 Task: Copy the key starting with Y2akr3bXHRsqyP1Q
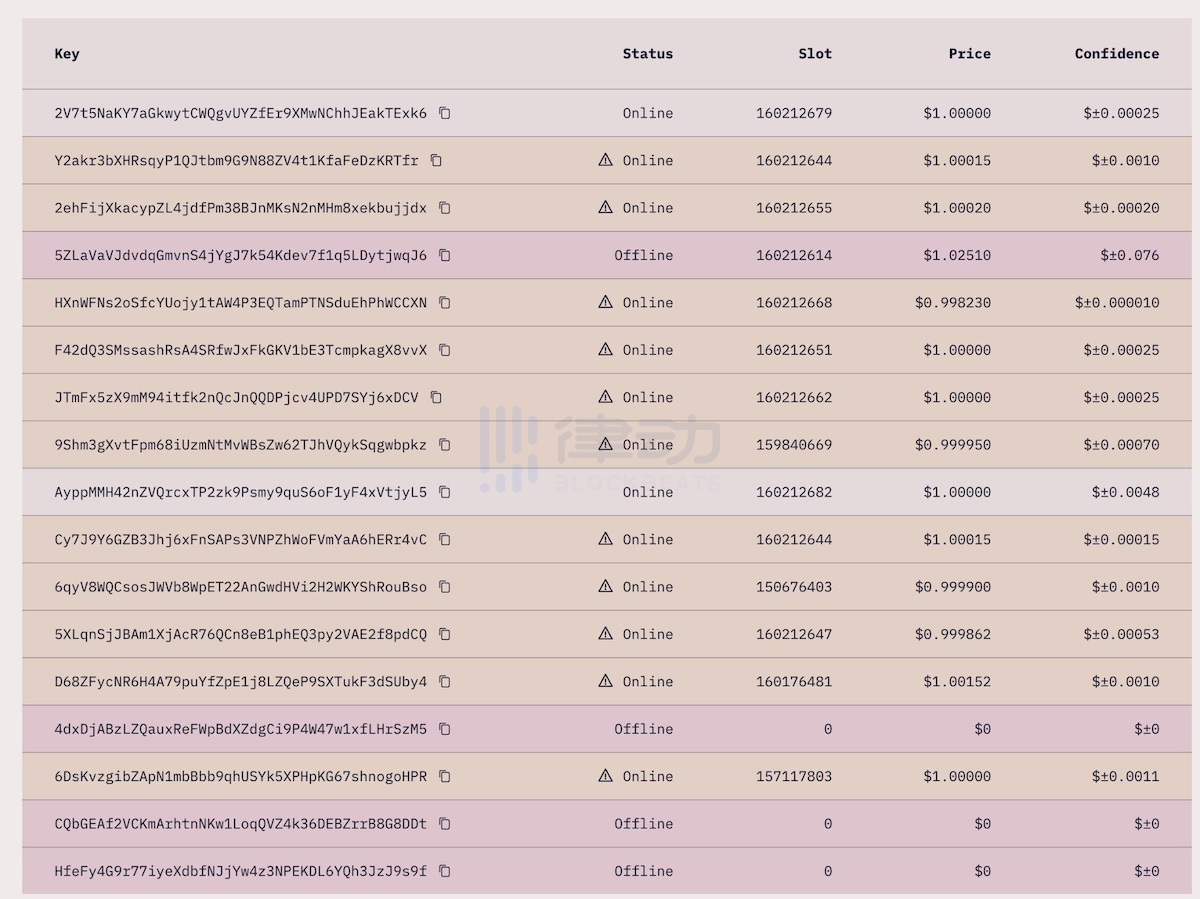point(436,160)
